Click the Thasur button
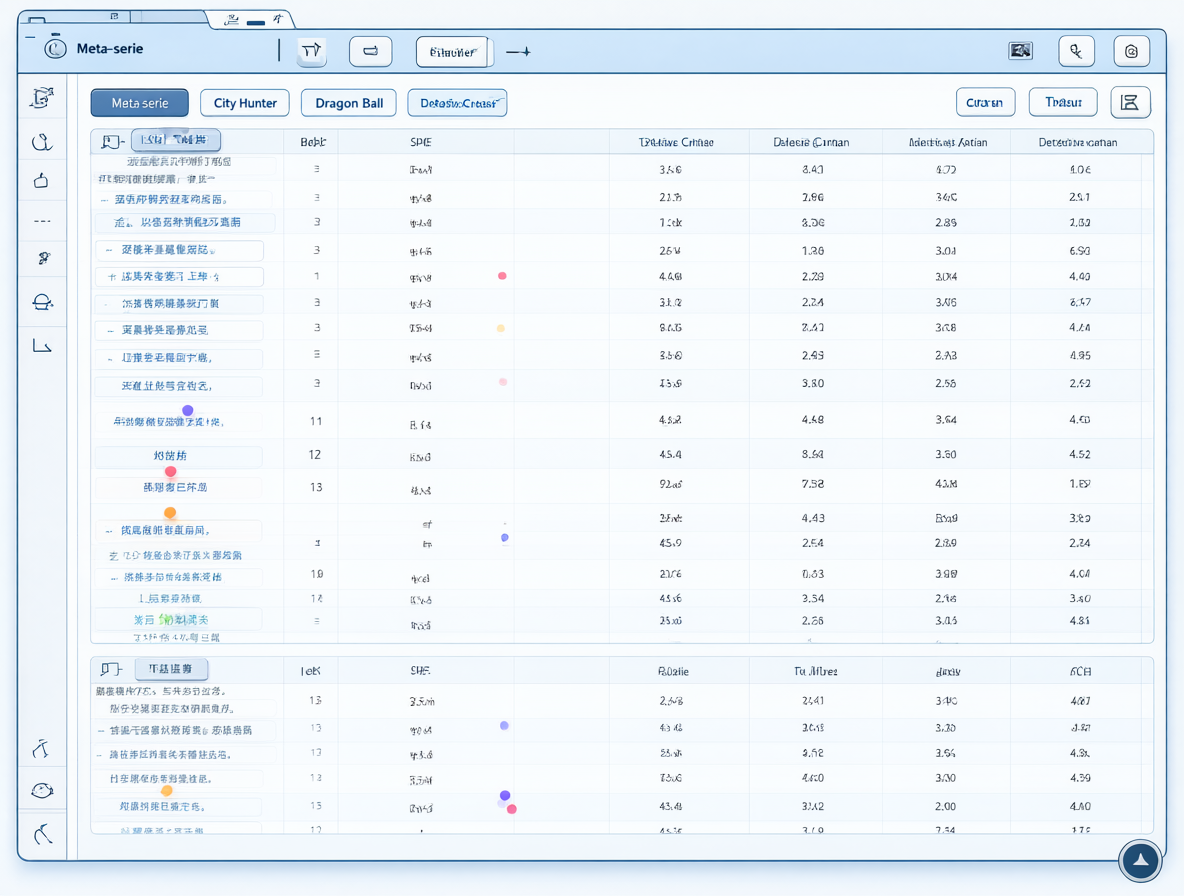 [1063, 103]
